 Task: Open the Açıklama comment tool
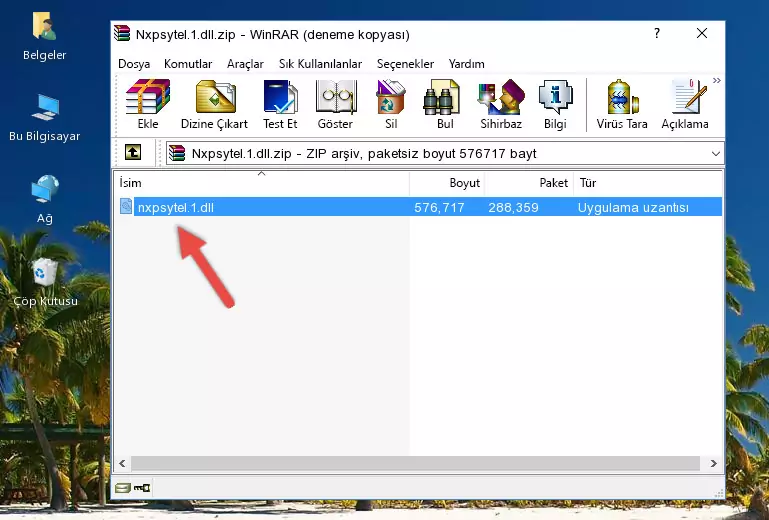[685, 104]
